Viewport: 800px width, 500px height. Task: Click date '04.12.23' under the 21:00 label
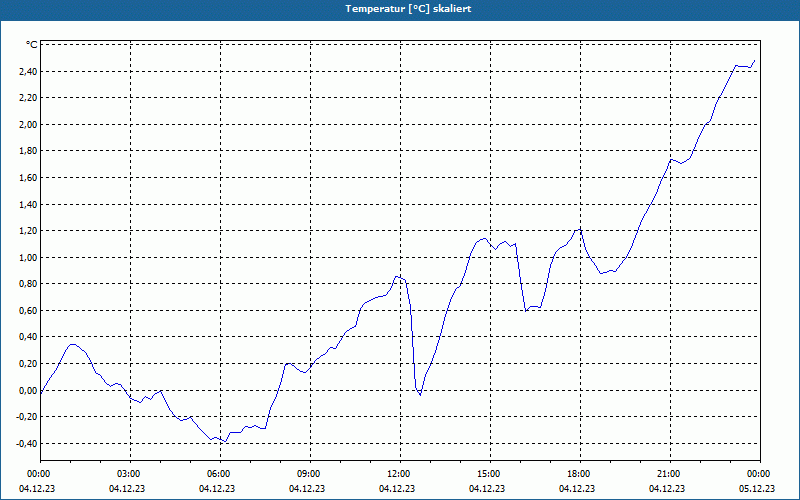point(667,489)
